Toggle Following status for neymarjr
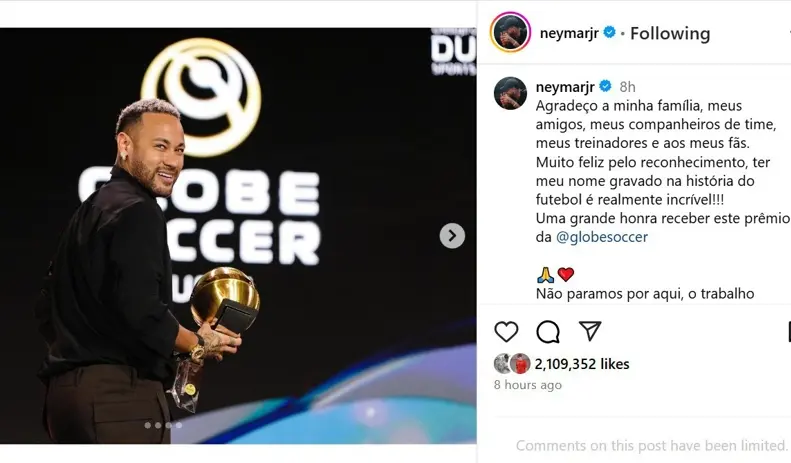 pos(670,33)
